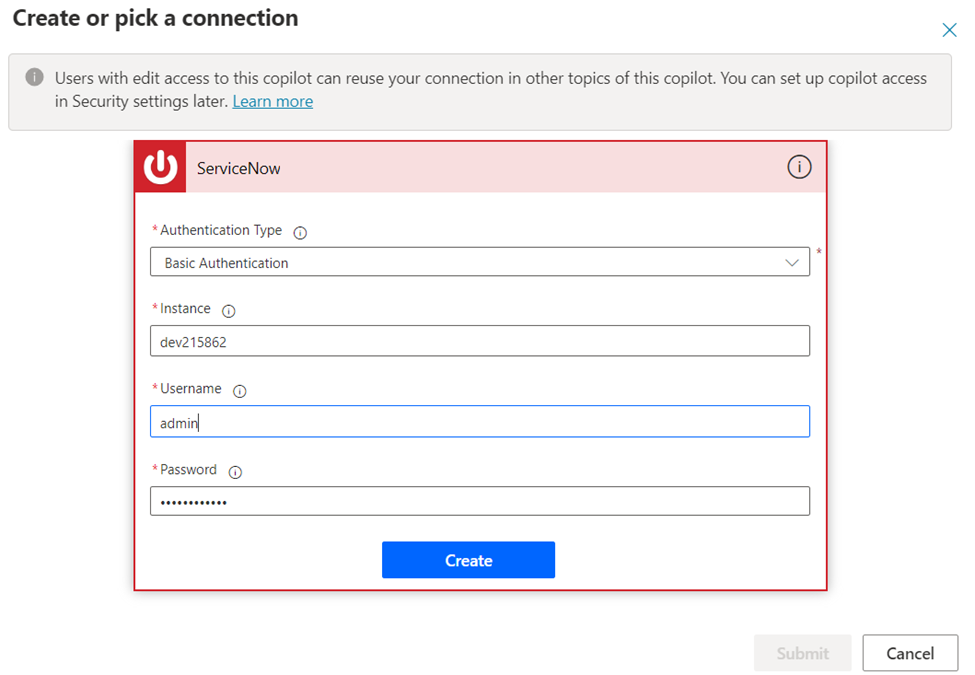Click the ServiceNow power logo icon
975x675 pixels.
click(160, 167)
